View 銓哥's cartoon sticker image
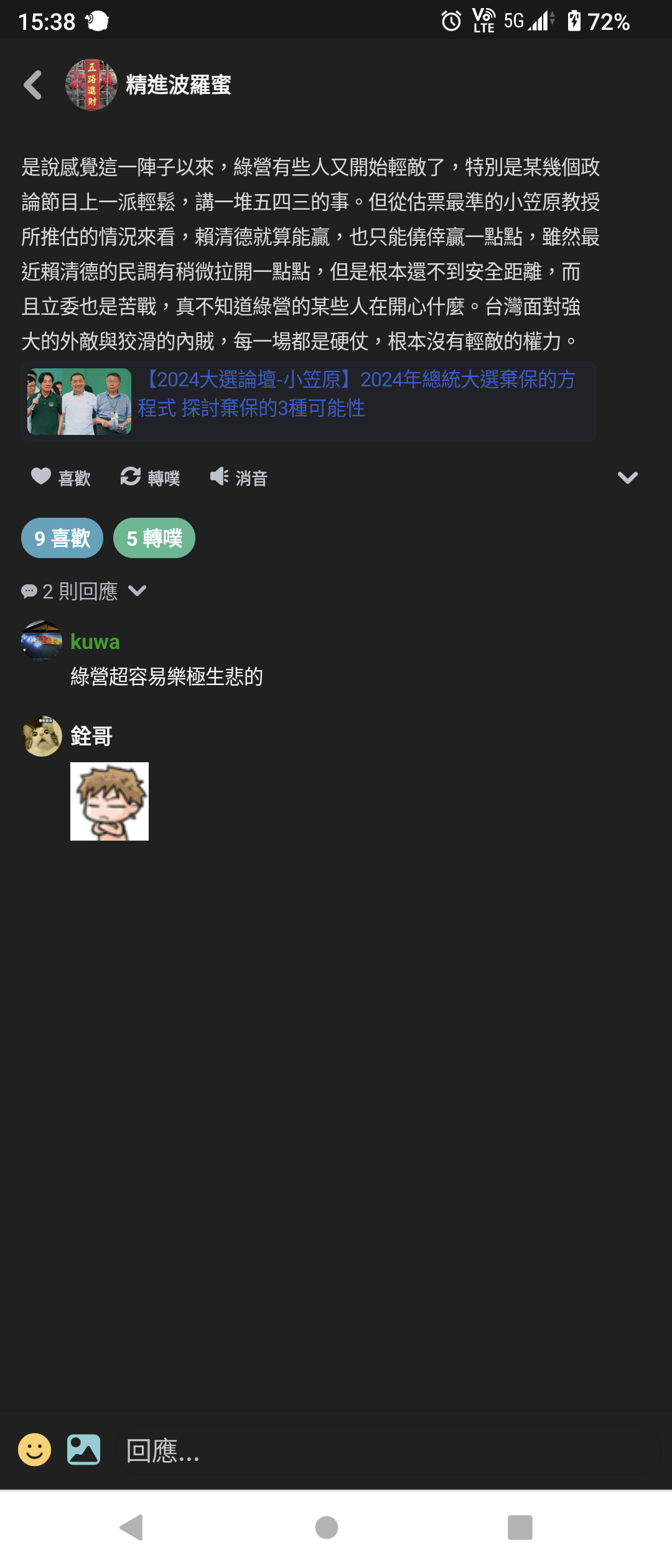The width and height of the screenshot is (672, 1568). point(110,801)
